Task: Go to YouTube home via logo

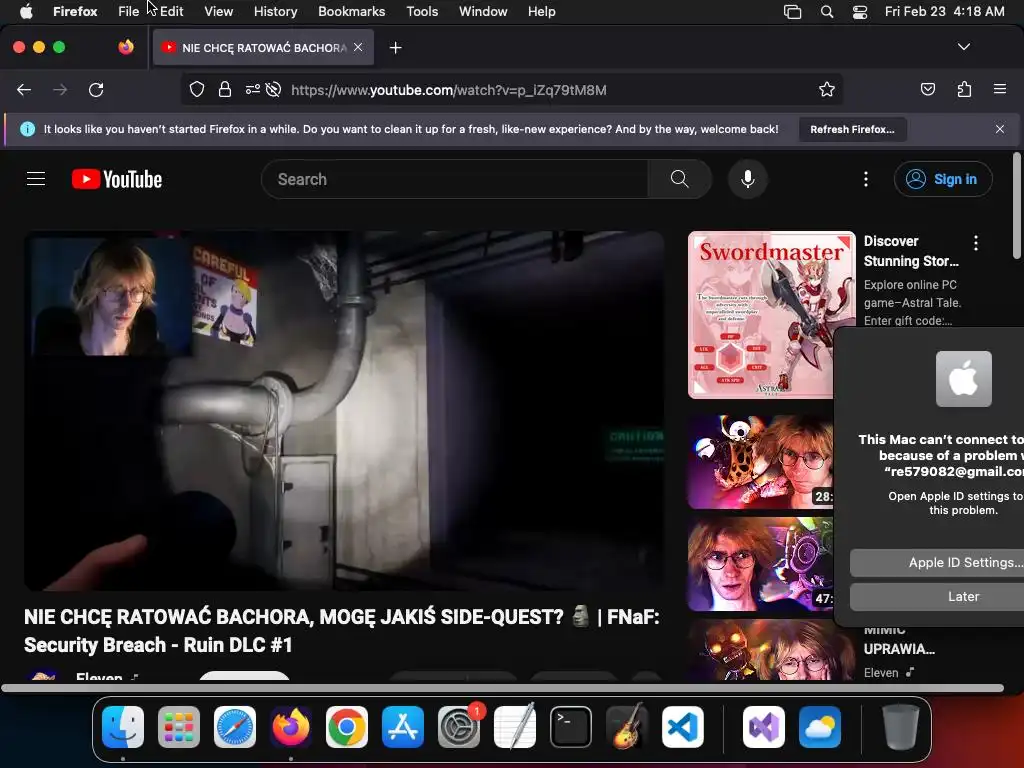Action: [117, 179]
